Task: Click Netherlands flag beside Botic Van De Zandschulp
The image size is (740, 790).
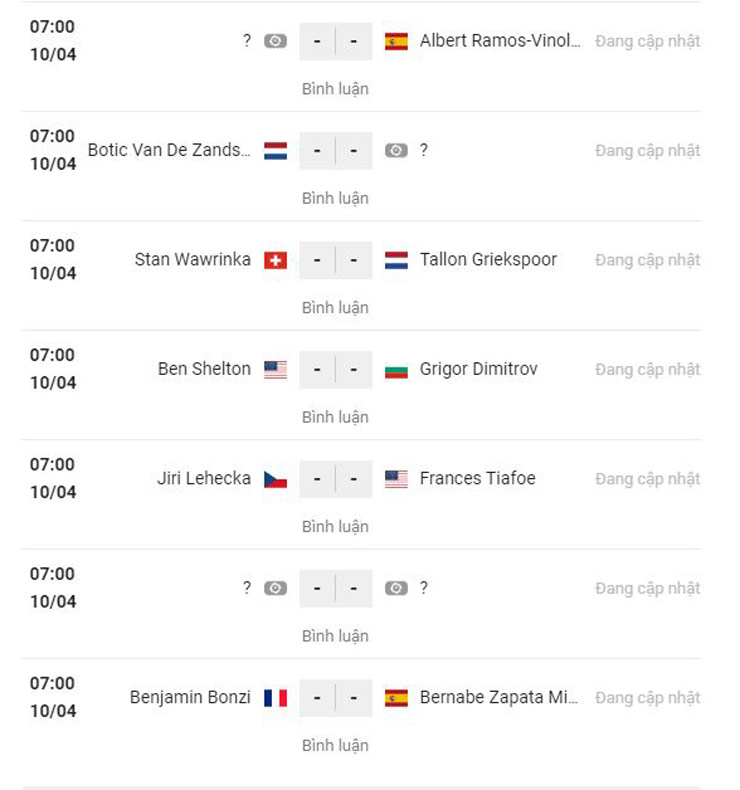Action: 276,151
